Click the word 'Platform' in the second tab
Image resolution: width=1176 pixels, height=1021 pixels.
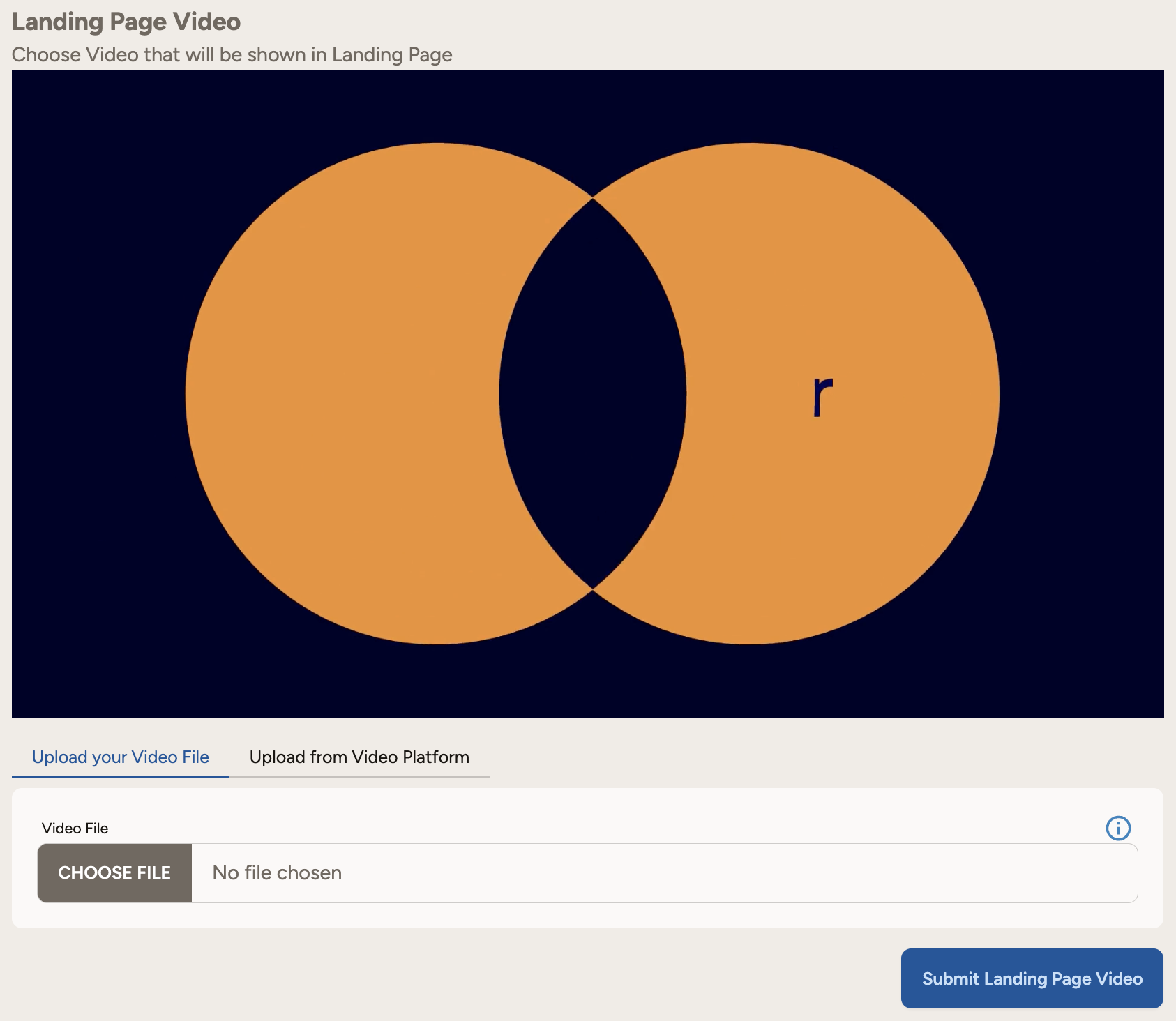(435, 757)
